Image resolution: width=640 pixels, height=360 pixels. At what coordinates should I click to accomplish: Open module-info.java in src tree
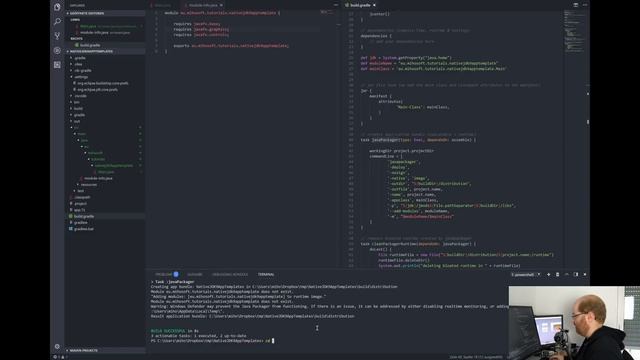98,178
